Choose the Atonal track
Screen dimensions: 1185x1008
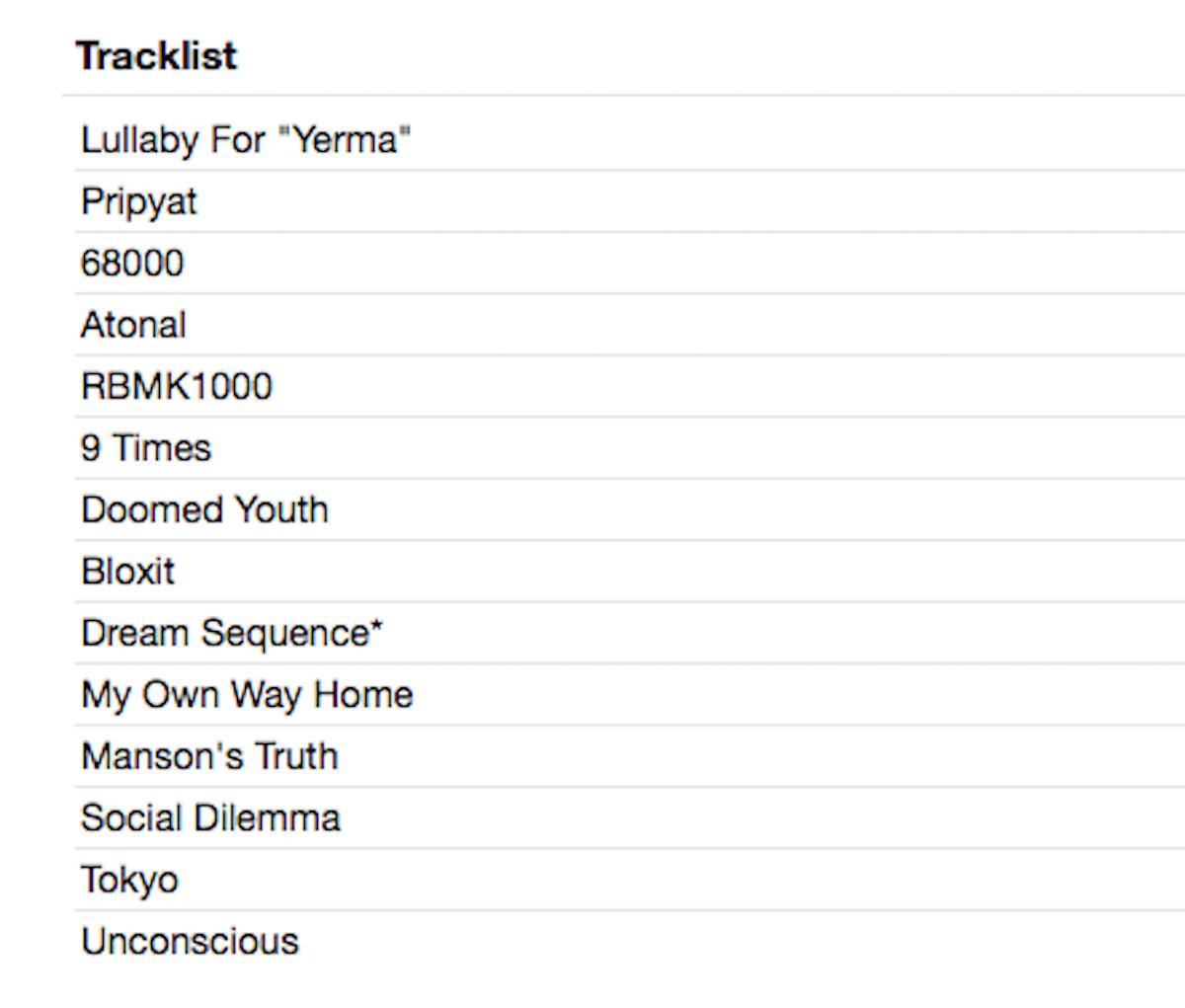(x=133, y=325)
